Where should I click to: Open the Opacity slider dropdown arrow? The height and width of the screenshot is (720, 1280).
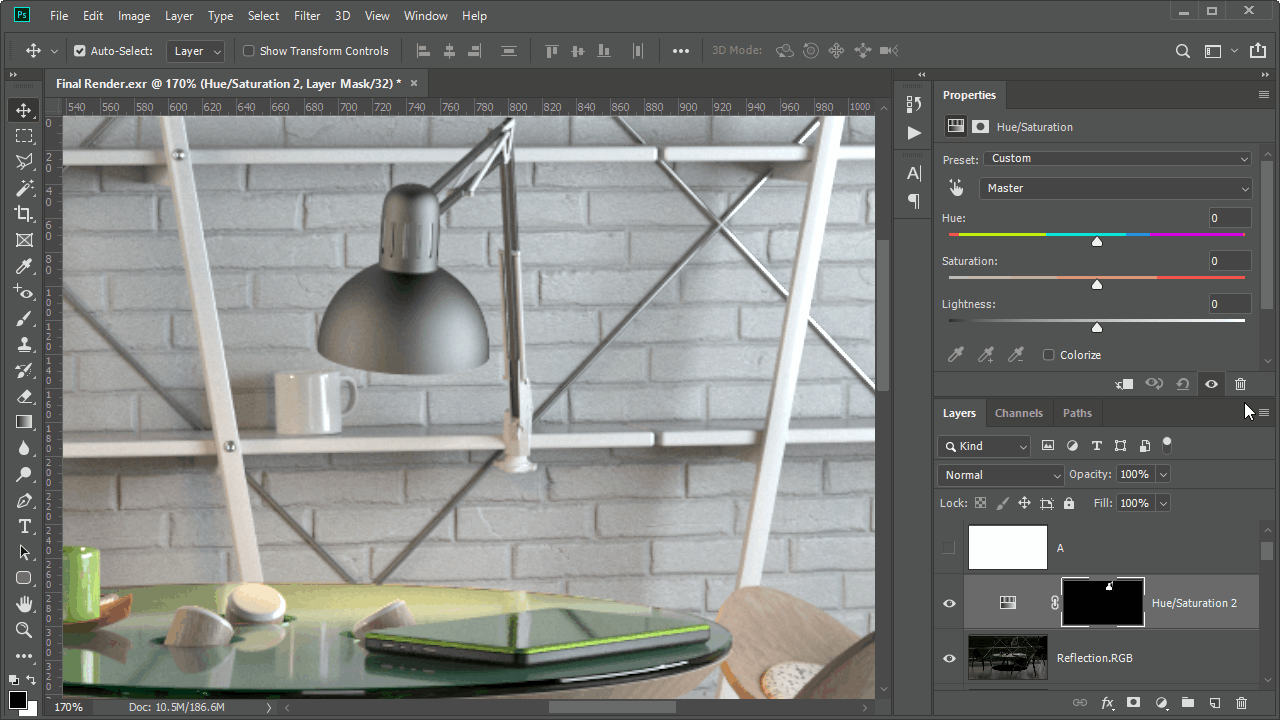coord(1162,474)
